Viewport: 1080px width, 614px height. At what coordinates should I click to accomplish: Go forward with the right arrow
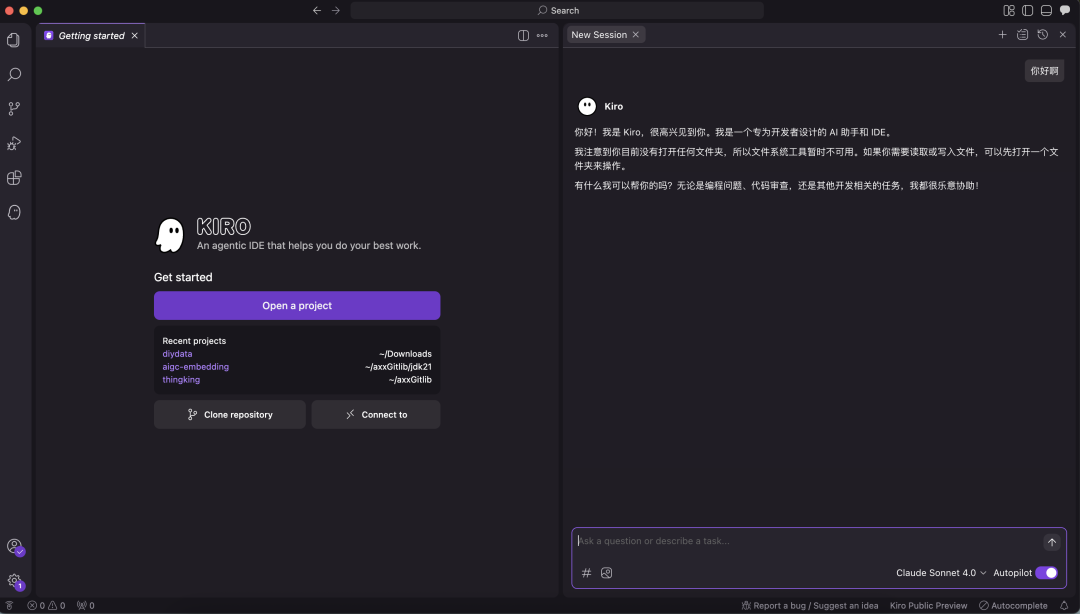pos(336,10)
